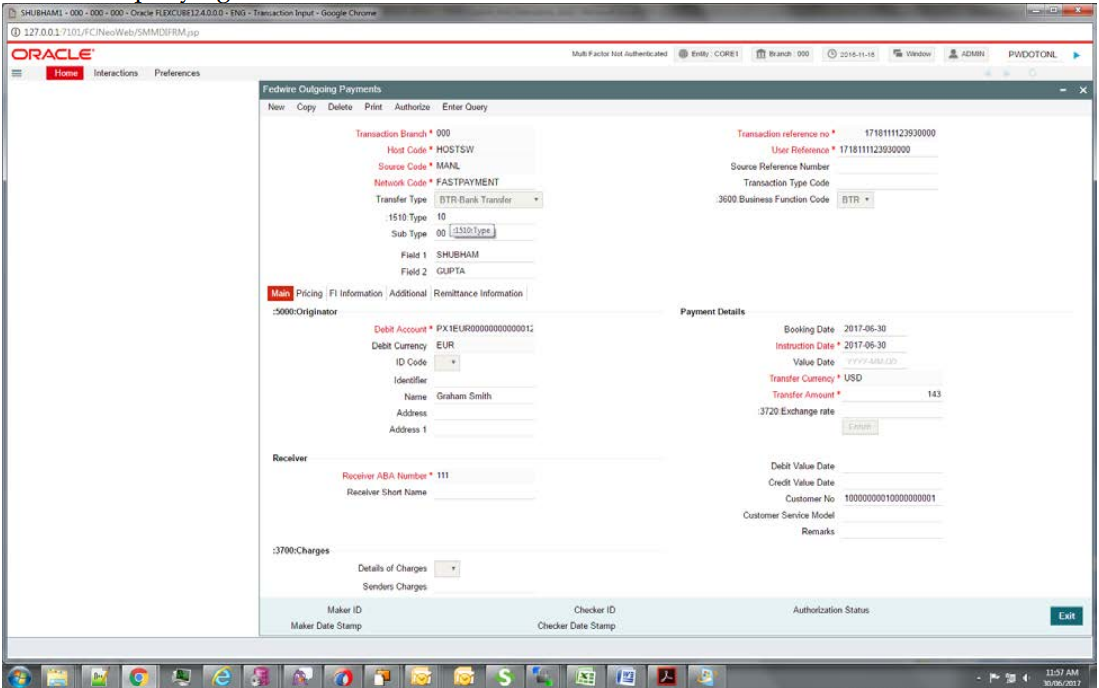Click Authorize in the form toolbar
This screenshot has height=688, width=1099.
click(412, 107)
